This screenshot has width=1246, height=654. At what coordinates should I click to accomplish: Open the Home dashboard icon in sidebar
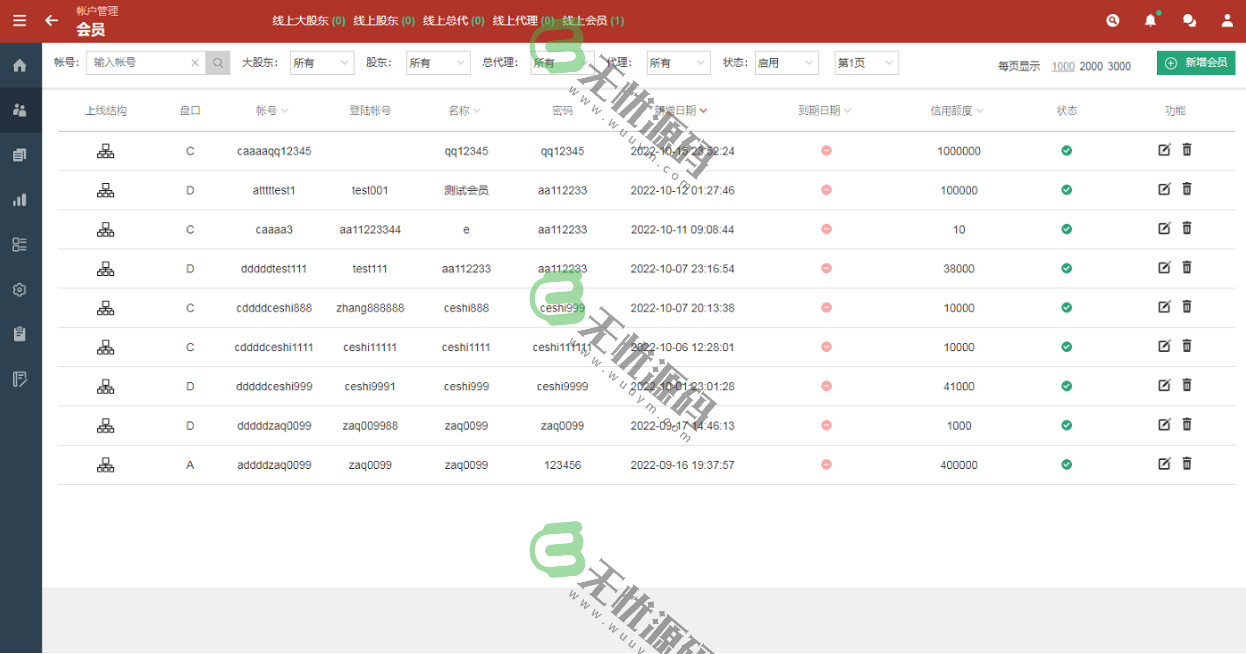(x=20, y=64)
